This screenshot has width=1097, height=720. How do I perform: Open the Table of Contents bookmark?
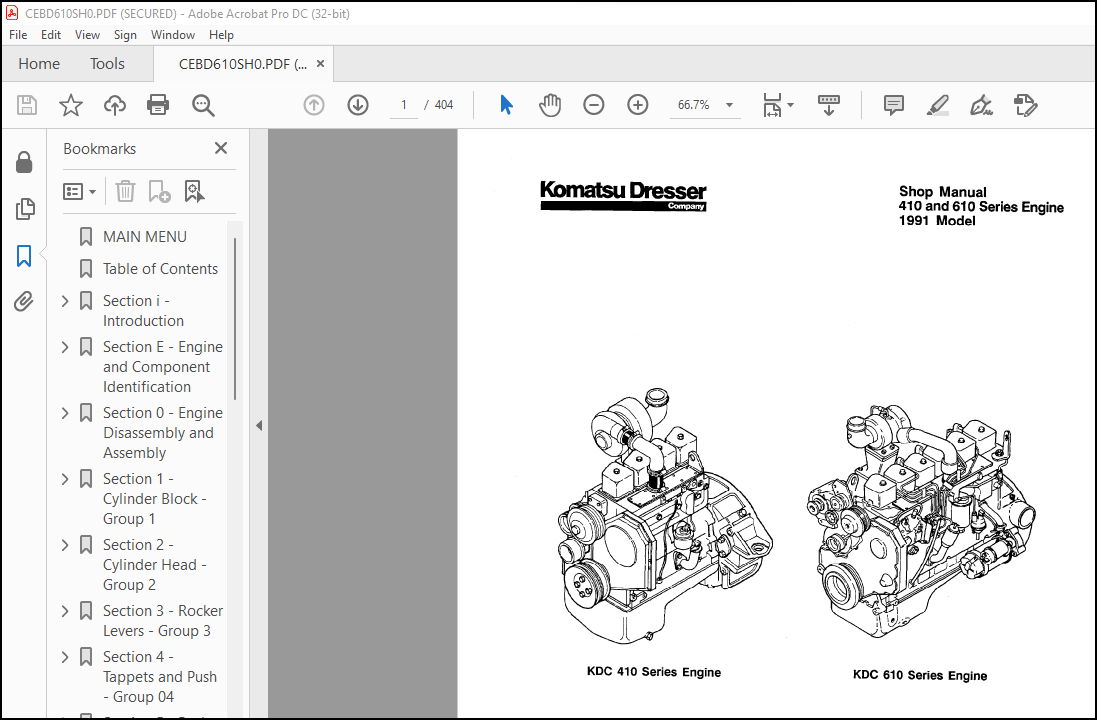click(x=160, y=269)
